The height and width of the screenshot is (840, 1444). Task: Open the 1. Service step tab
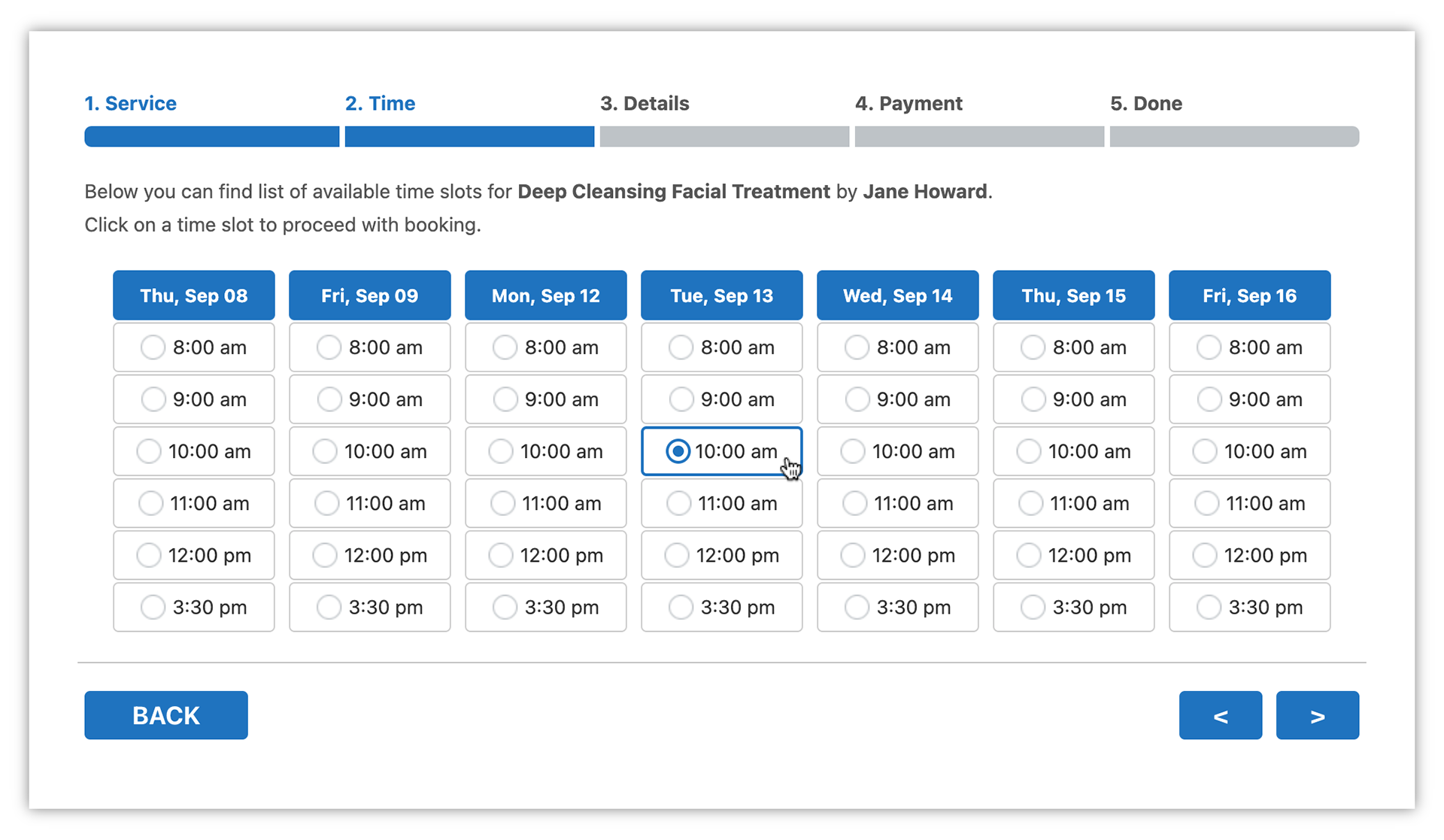coord(130,103)
